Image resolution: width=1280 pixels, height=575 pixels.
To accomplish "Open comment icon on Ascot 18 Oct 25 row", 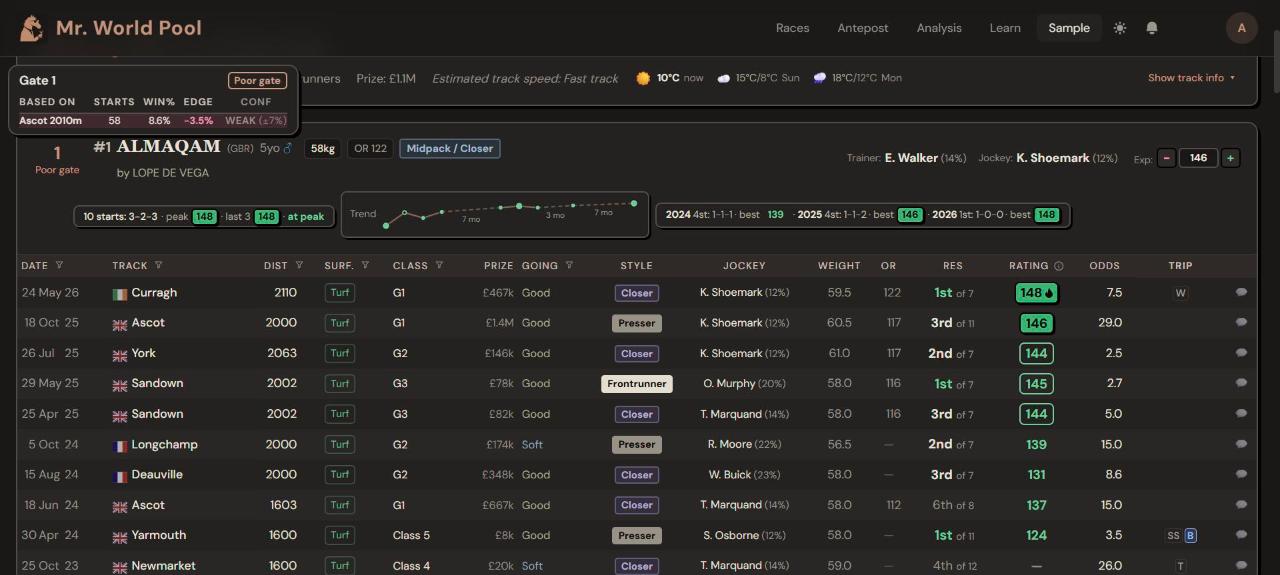I will [1241, 323].
